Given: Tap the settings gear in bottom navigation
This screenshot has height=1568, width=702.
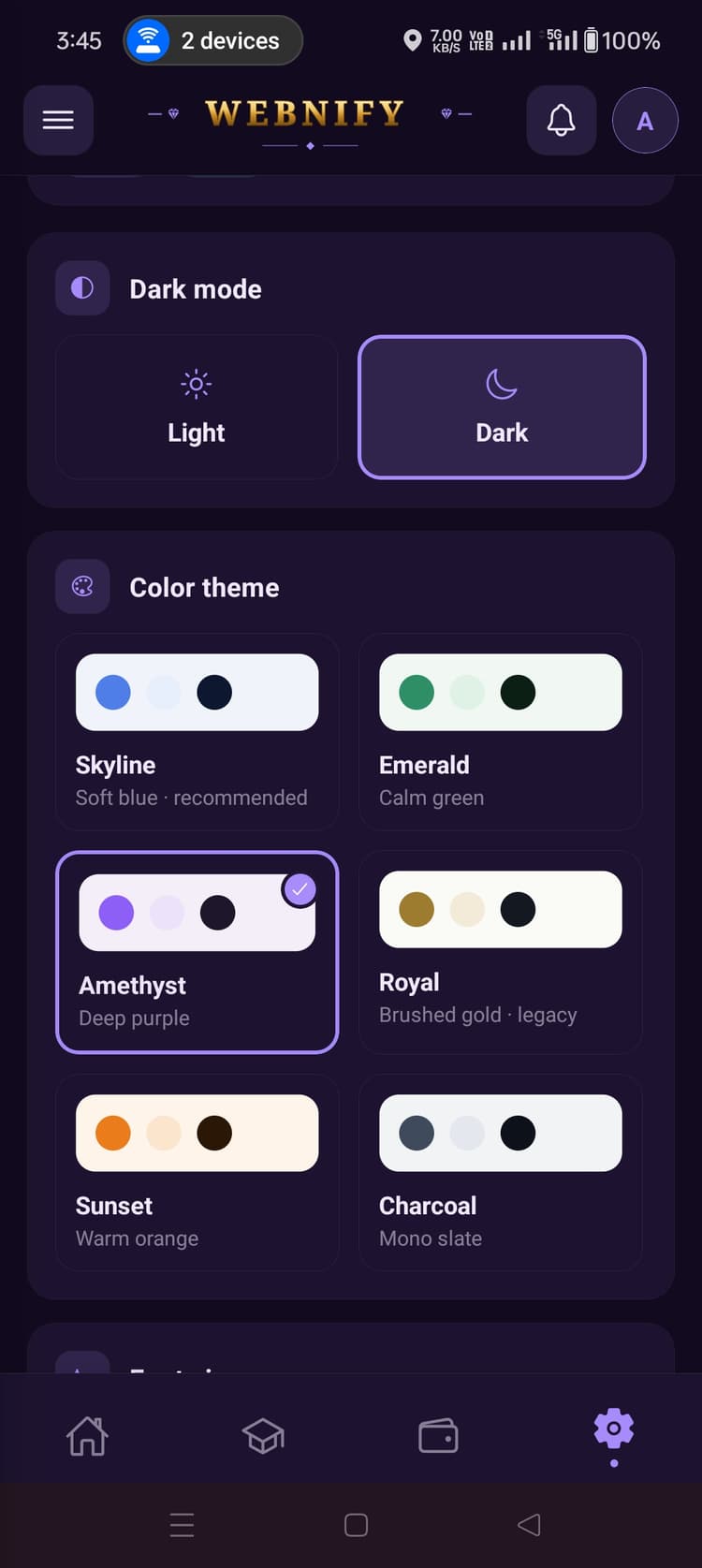Looking at the screenshot, I should click(614, 1428).
